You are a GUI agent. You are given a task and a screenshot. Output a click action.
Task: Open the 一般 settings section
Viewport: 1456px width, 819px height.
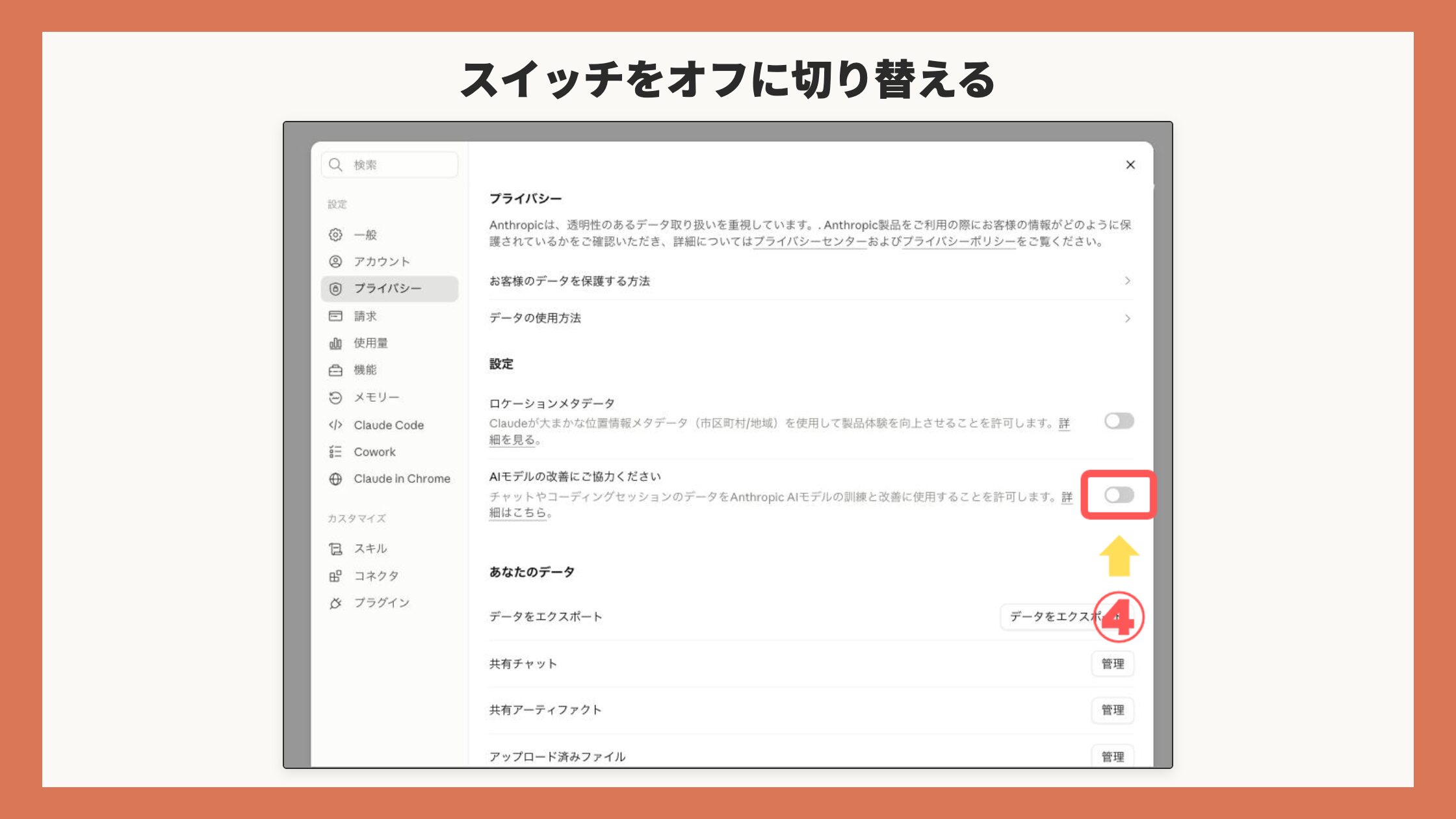pyautogui.click(x=389, y=235)
